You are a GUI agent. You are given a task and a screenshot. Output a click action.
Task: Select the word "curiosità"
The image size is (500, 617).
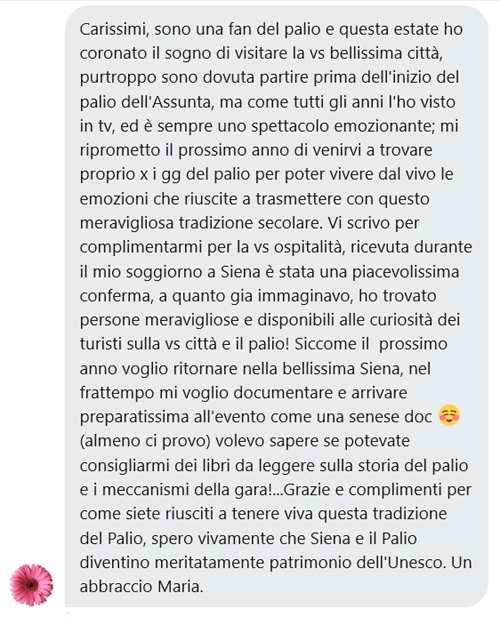point(401,320)
